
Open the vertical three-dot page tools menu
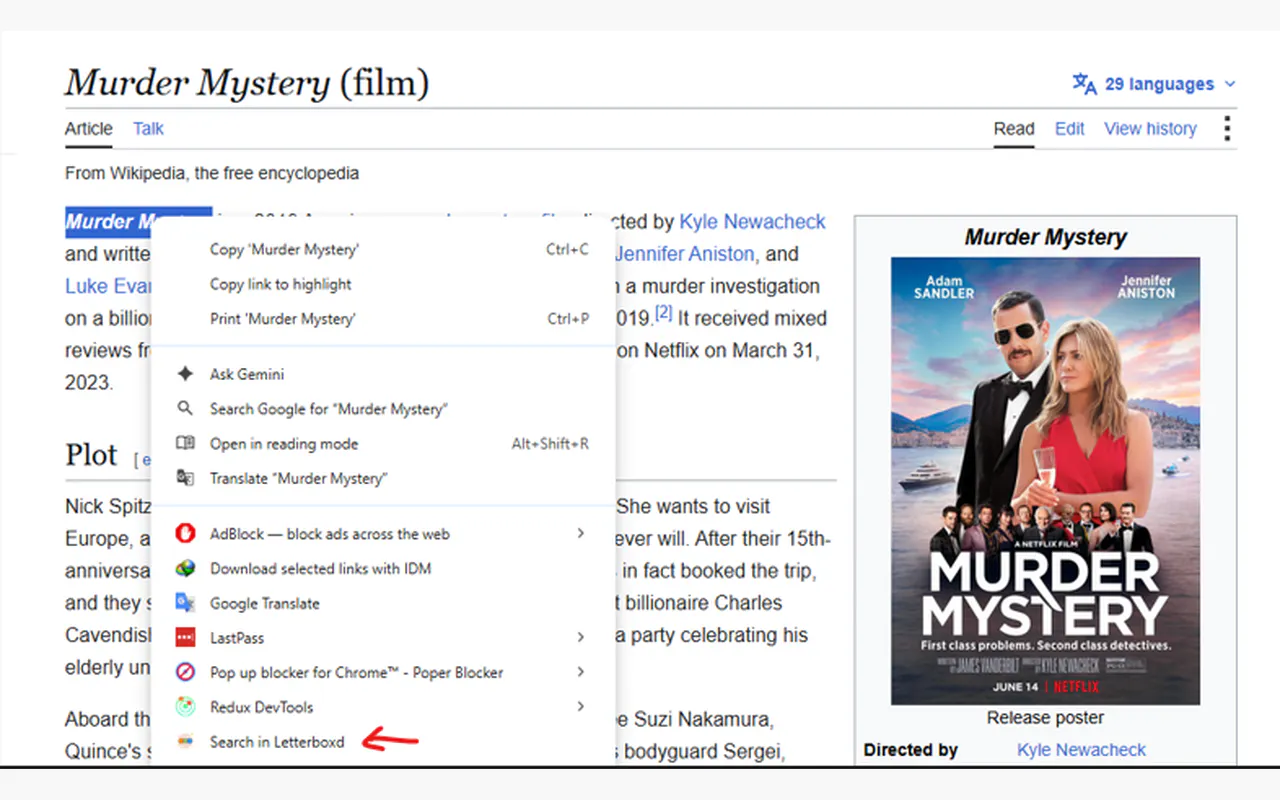(1227, 128)
